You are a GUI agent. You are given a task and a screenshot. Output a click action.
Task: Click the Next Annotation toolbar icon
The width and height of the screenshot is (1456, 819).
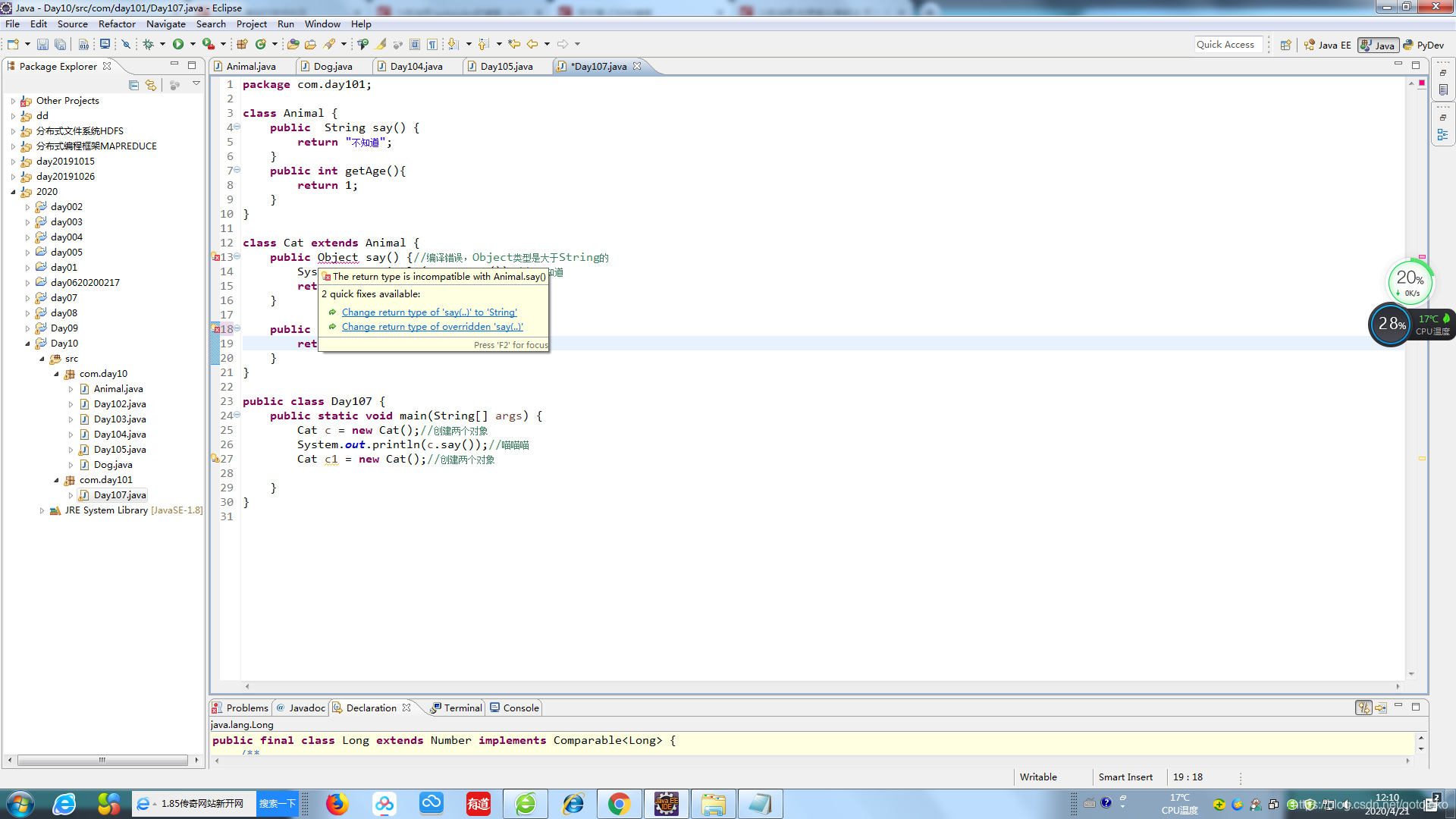(453, 44)
